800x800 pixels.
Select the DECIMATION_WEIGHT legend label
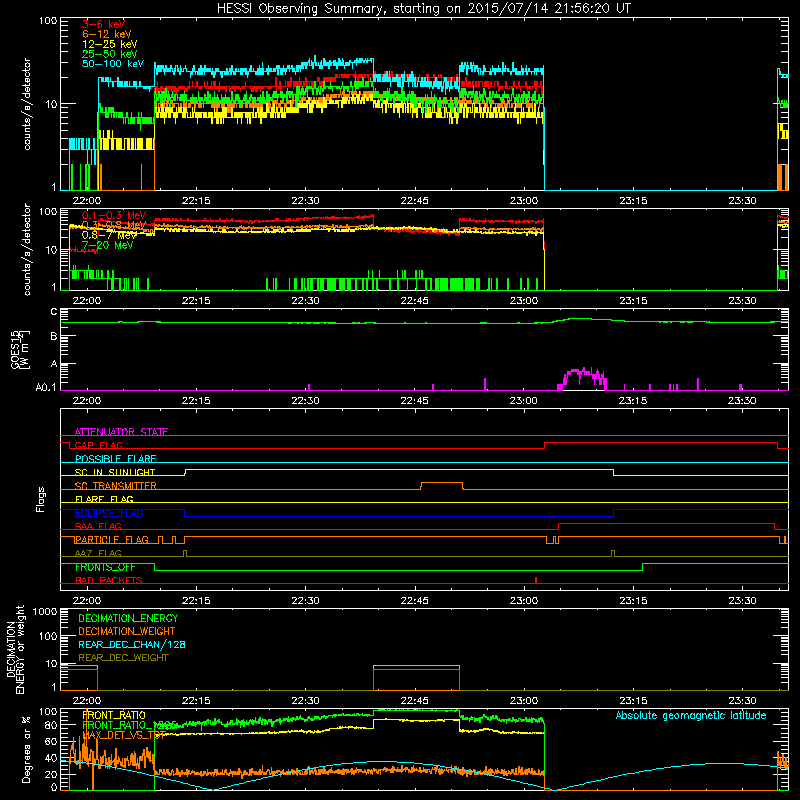(x=127, y=632)
